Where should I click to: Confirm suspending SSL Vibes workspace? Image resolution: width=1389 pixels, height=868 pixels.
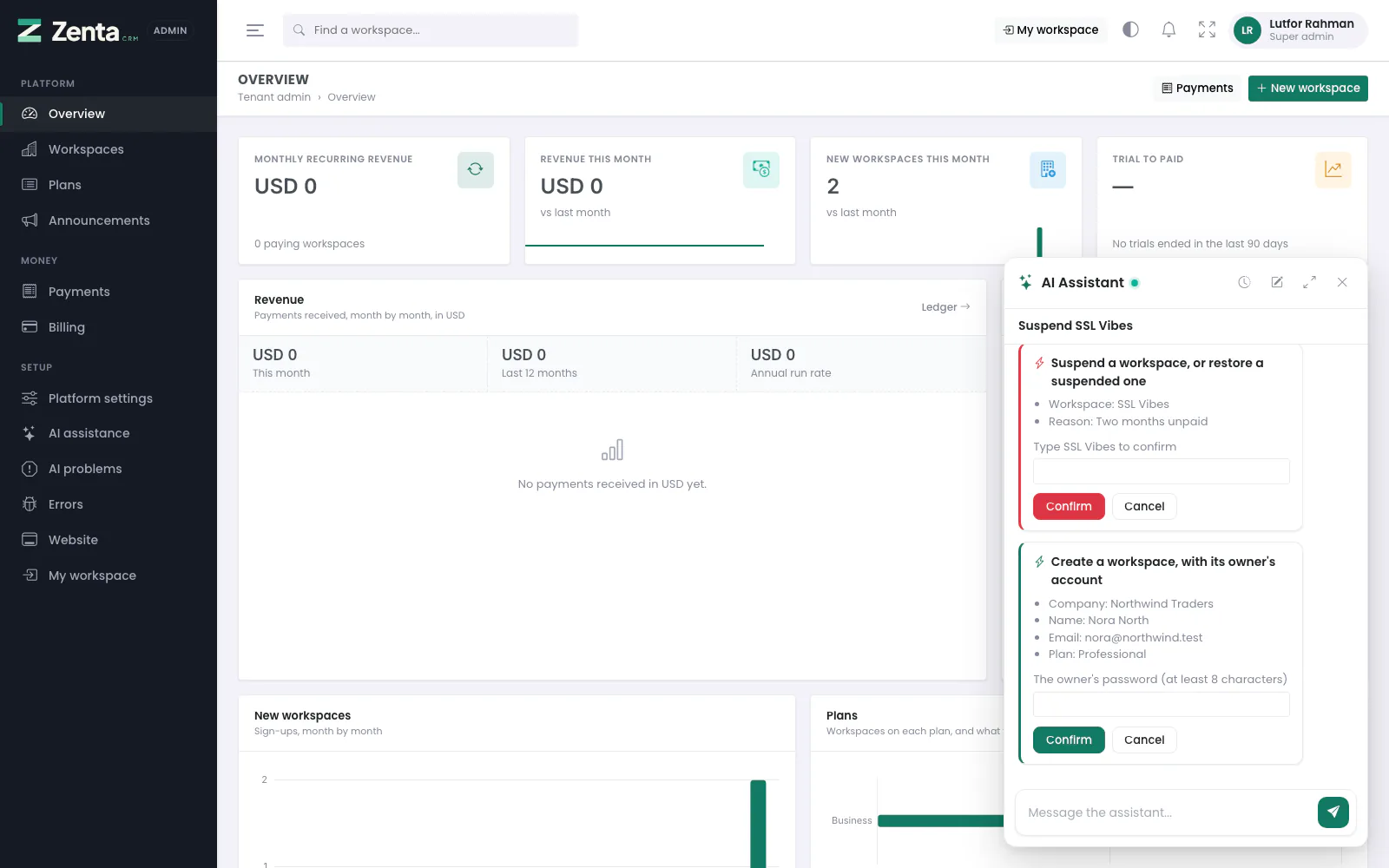point(1069,507)
